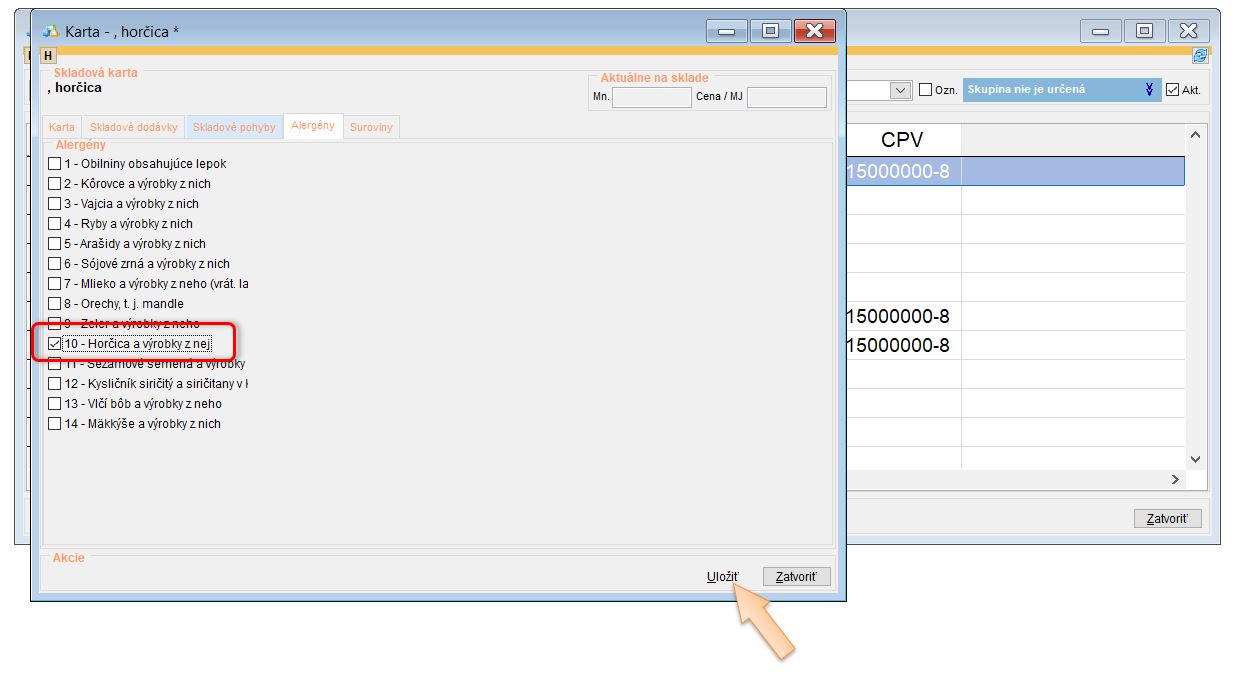
Task: Check allergen 1 - Obilniny obsahujúce lepok
Action: [x=55, y=164]
